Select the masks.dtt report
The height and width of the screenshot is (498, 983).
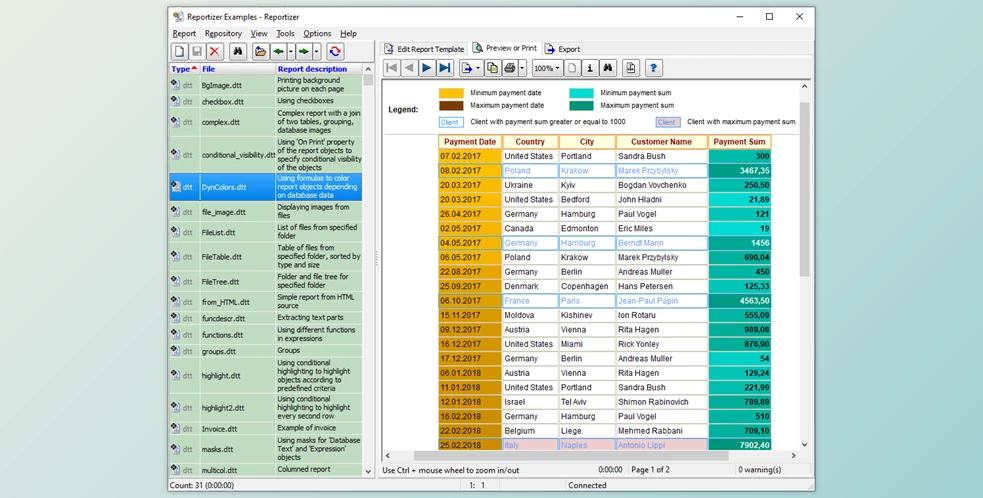tap(266, 449)
